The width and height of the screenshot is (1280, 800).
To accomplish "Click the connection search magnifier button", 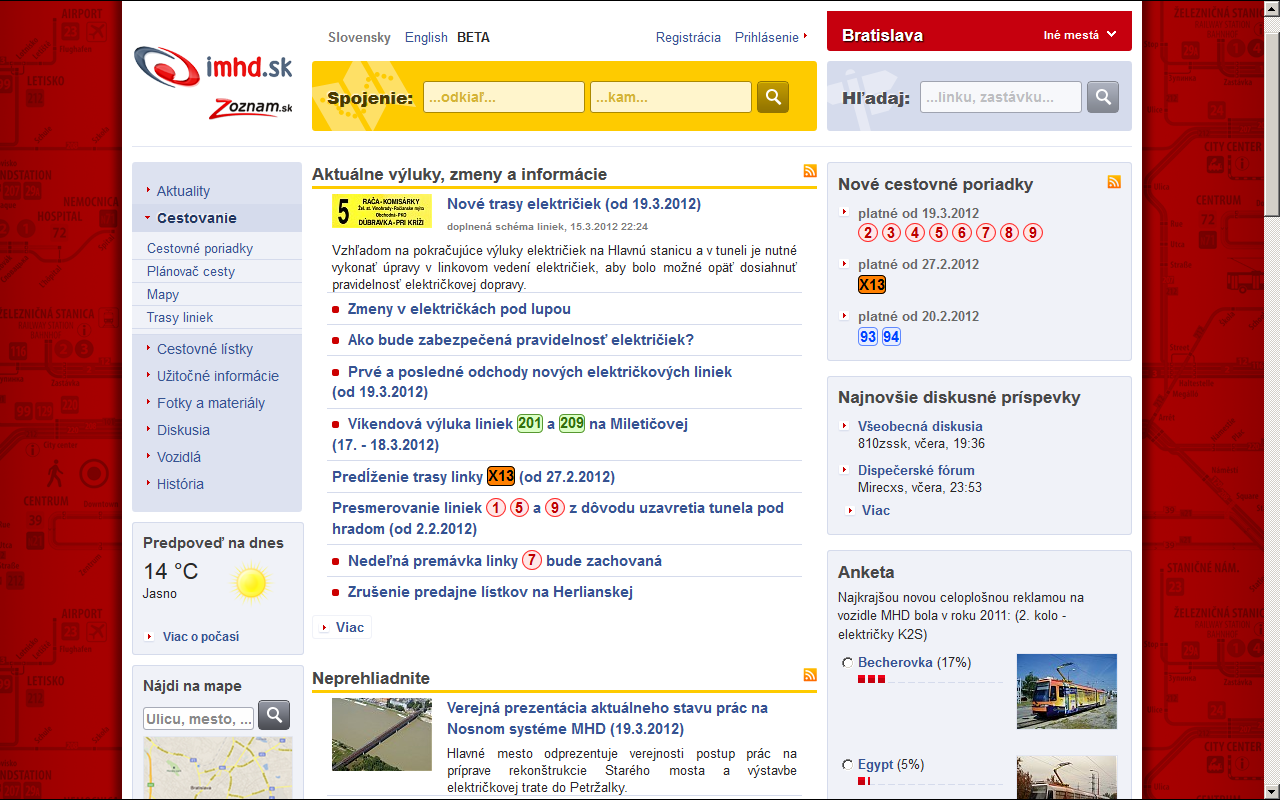I will (772, 97).
